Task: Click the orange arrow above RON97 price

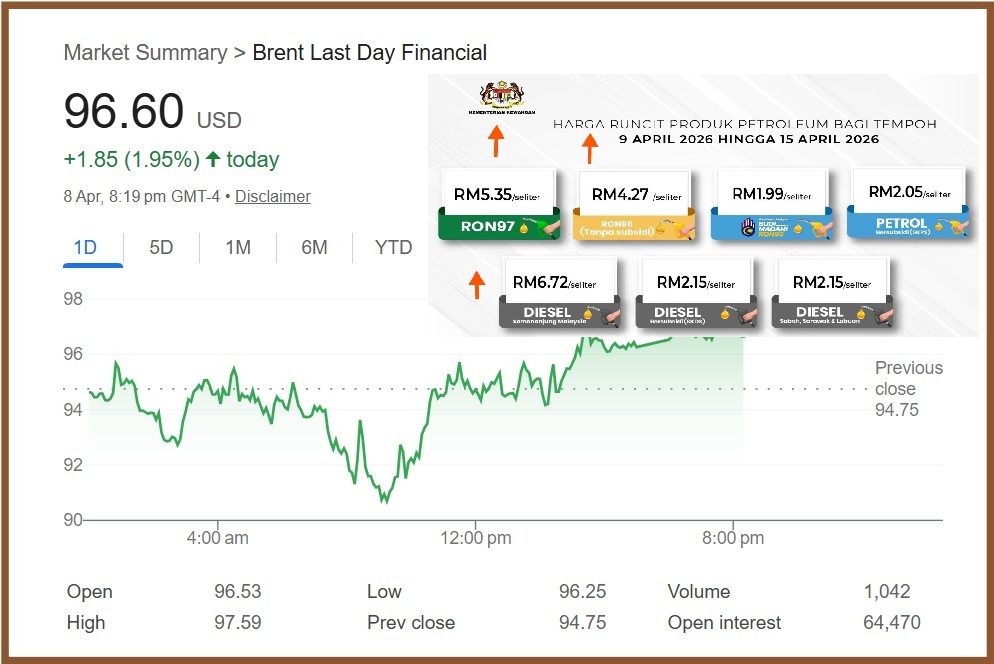Action: (x=495, y=142)
